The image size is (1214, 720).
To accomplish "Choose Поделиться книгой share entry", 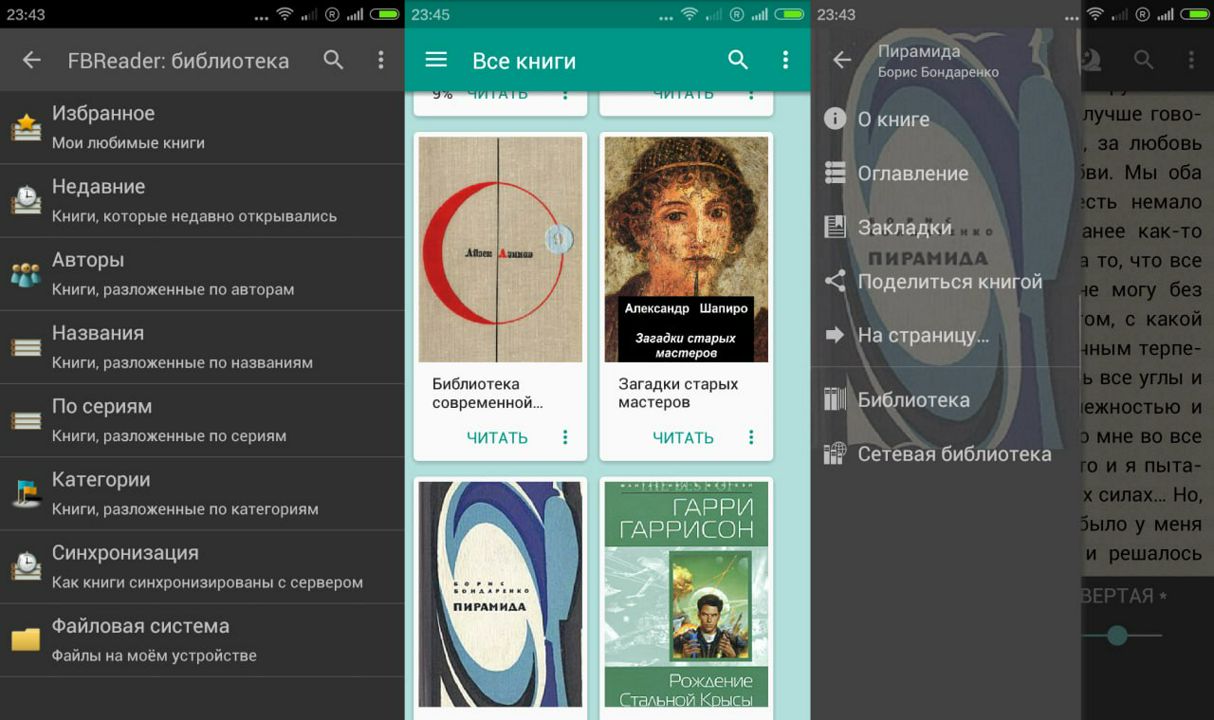I will click(949, 281).
